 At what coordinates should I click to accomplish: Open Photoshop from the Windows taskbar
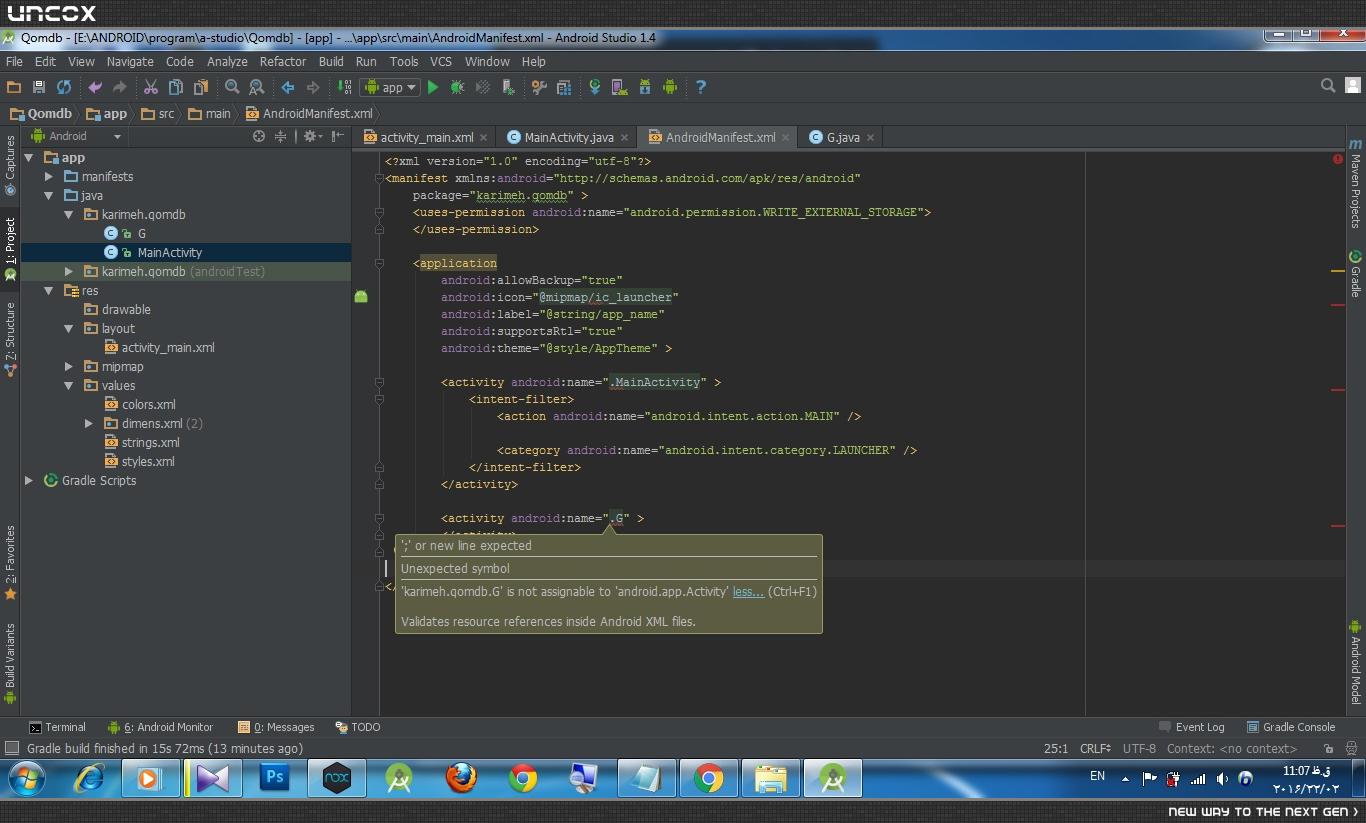(275, 777)
